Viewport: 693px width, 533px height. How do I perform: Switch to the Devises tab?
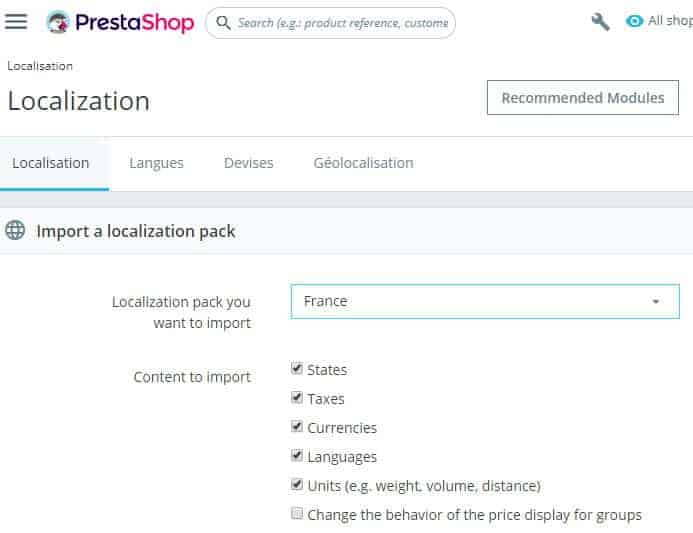[x=248, y=163]
